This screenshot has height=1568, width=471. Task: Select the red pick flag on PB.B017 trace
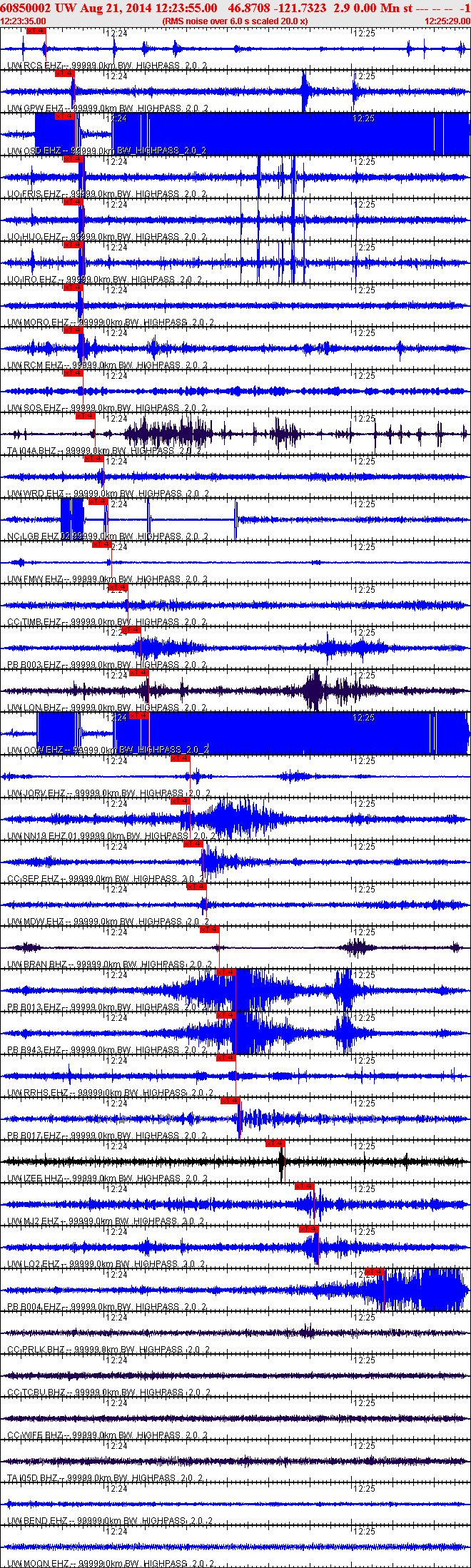tap(230, 1101)
